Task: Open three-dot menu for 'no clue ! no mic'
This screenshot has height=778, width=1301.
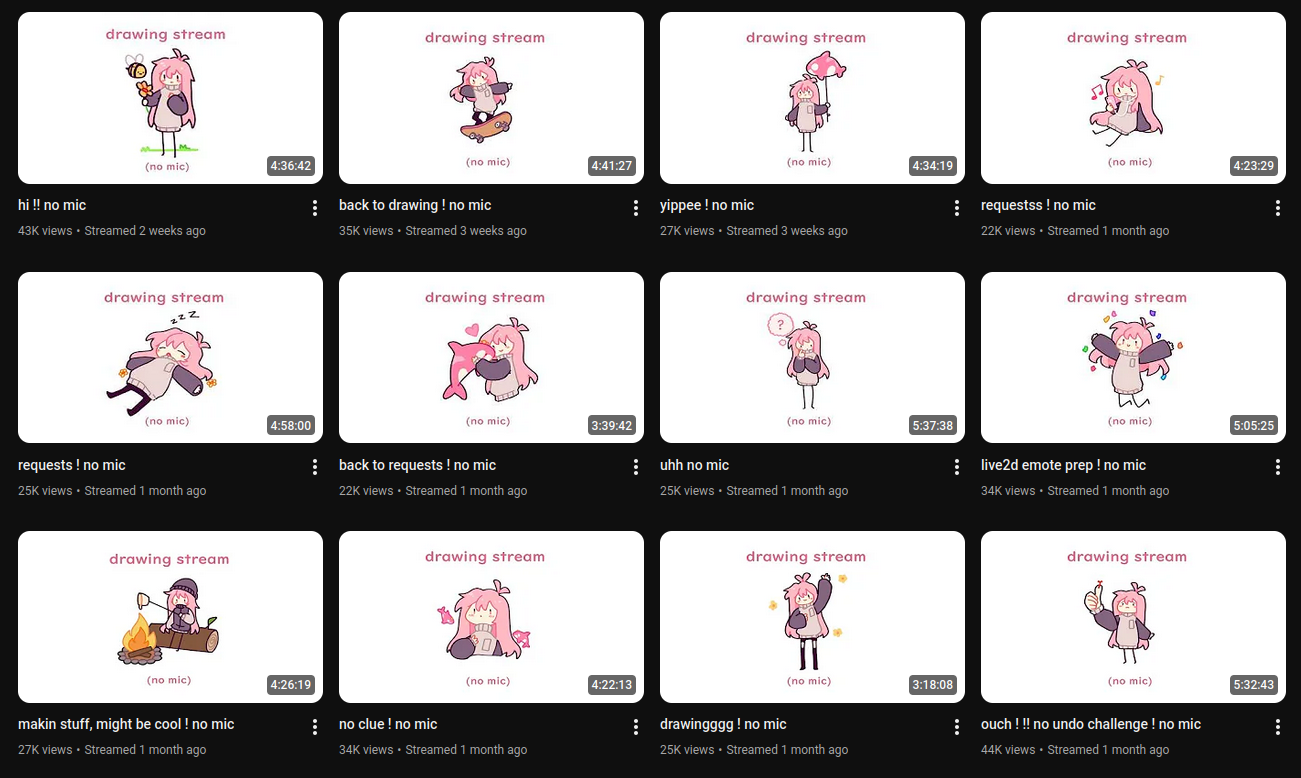Action: [x=636, y=727]
